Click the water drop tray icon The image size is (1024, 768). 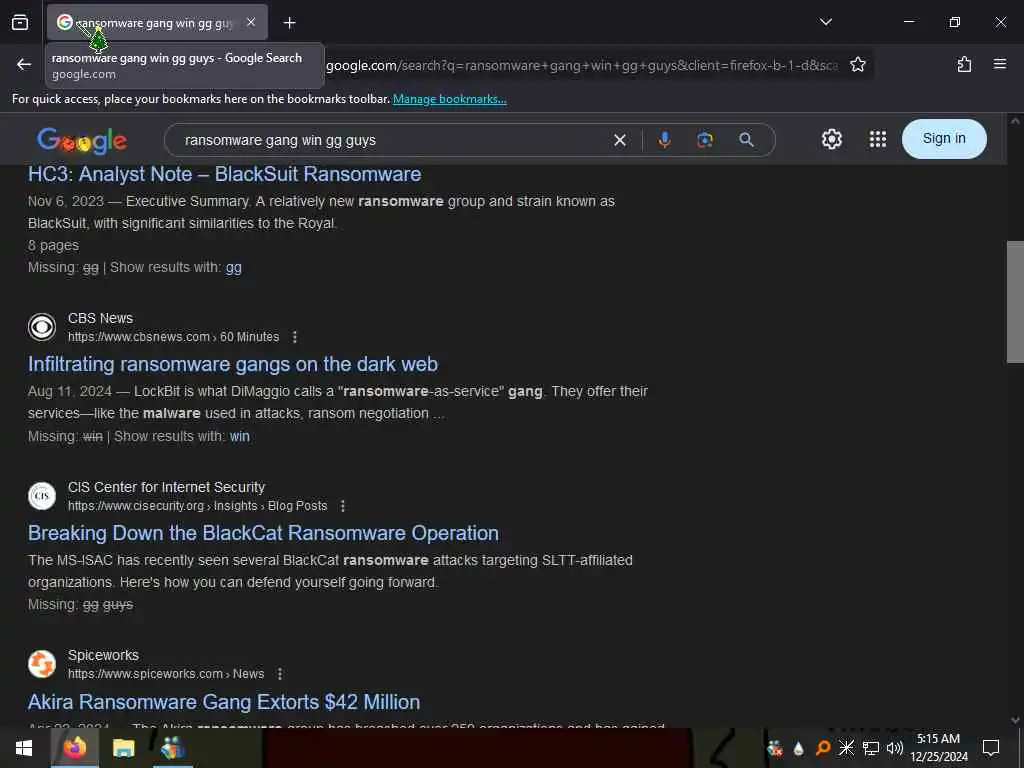pos(798,748)
